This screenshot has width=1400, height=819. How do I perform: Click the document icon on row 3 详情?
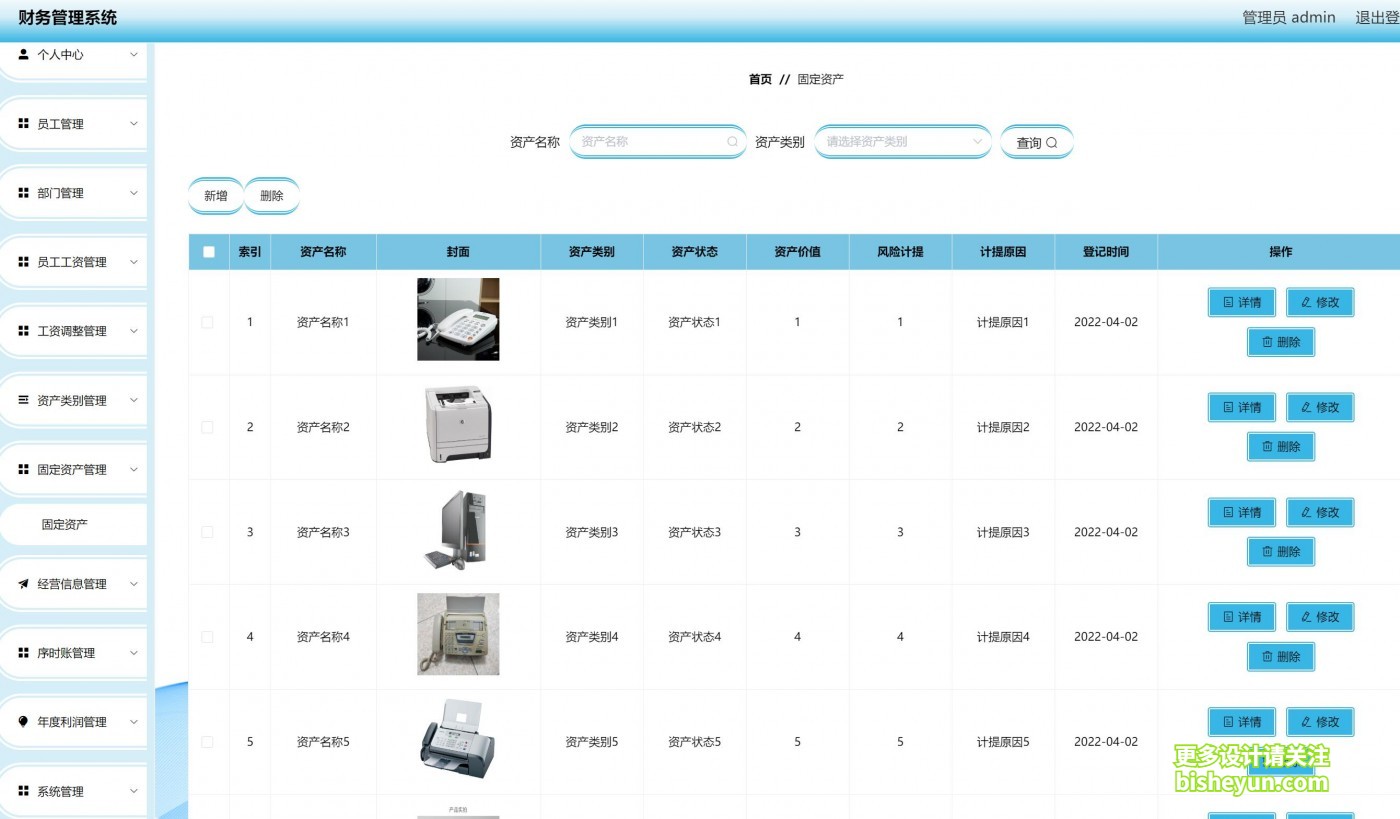(x=1228, y=512)
